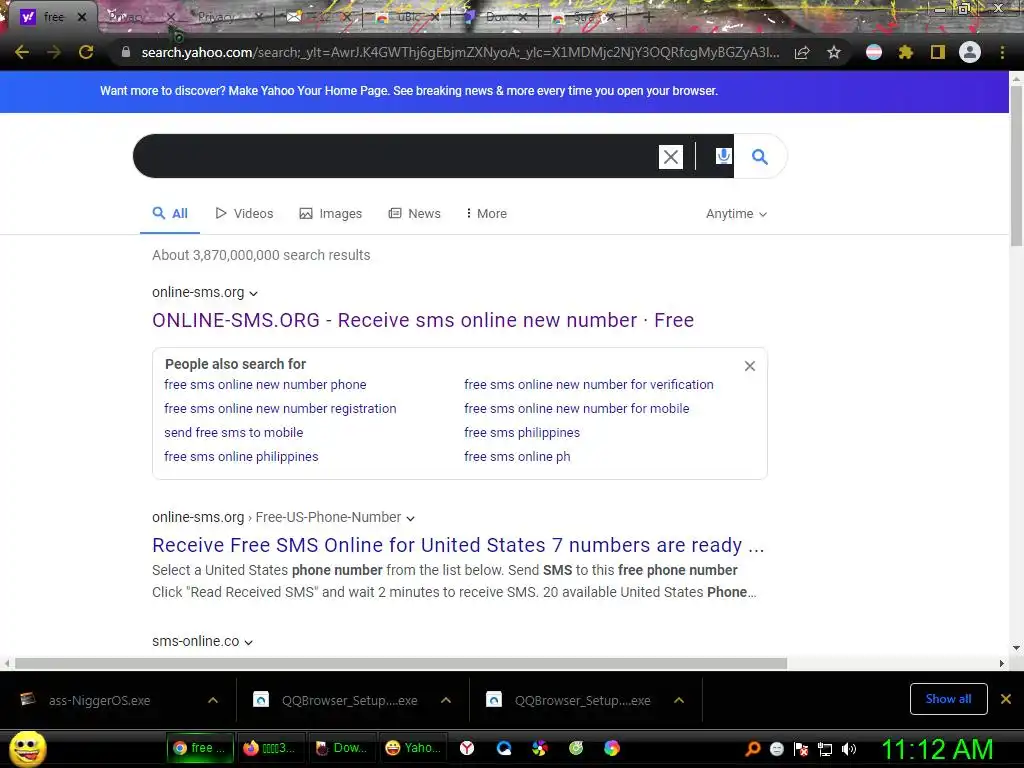Search free sms online philippines suggestion
This screenshot has height=768, width=1024.
(x=241, y=456)
